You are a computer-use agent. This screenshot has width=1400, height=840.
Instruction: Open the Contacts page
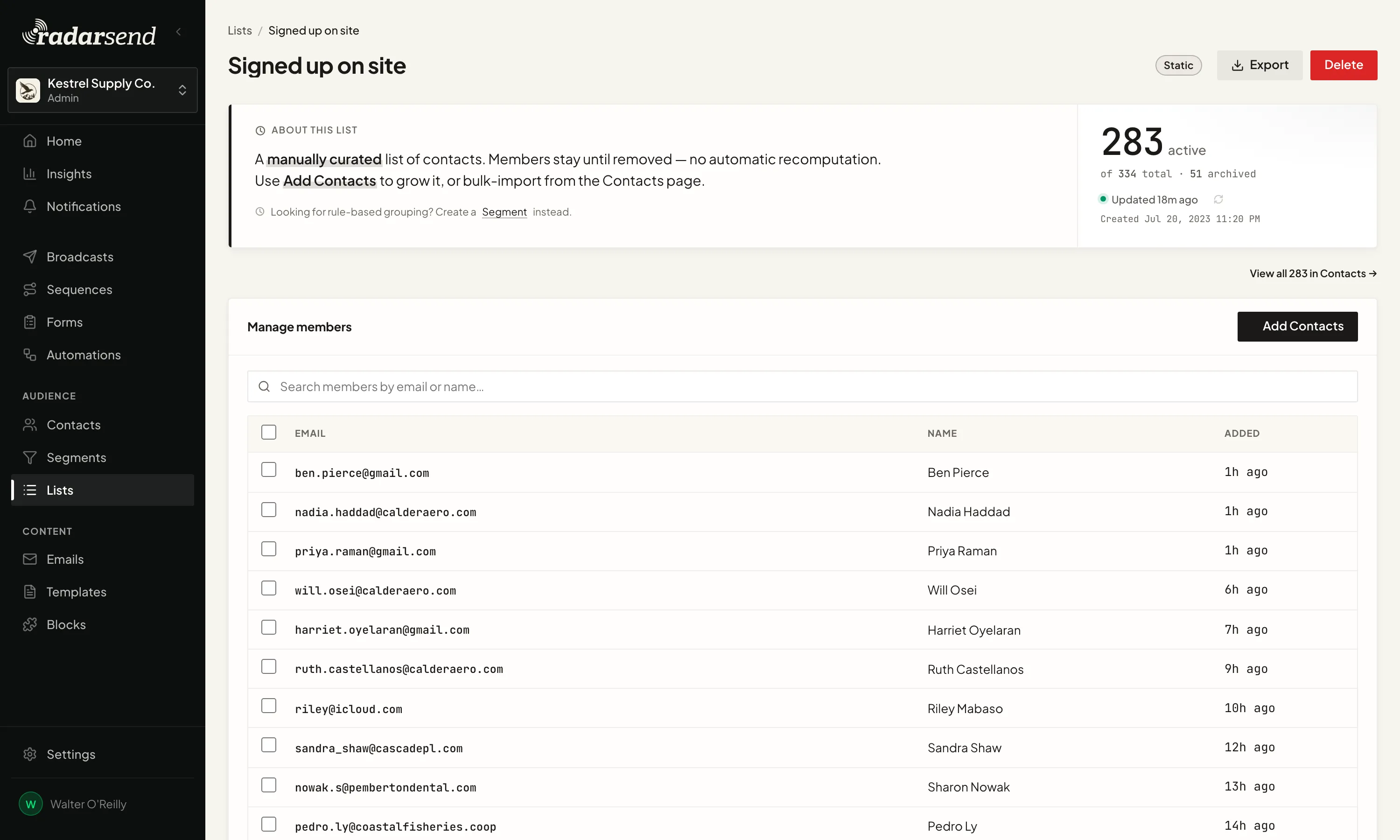pos(102,425)
